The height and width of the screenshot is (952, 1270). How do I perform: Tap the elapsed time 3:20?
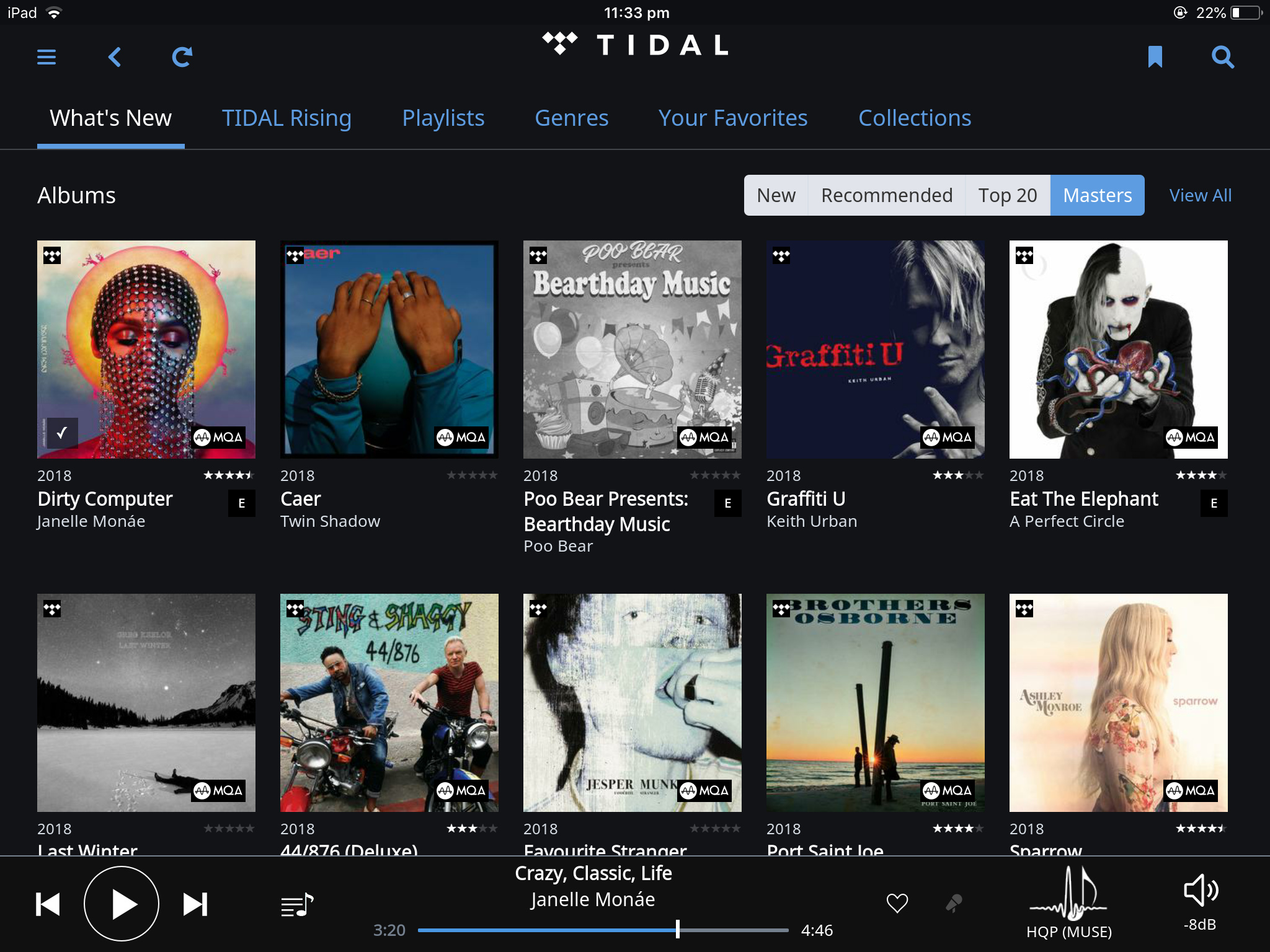[x=389, y=930]
